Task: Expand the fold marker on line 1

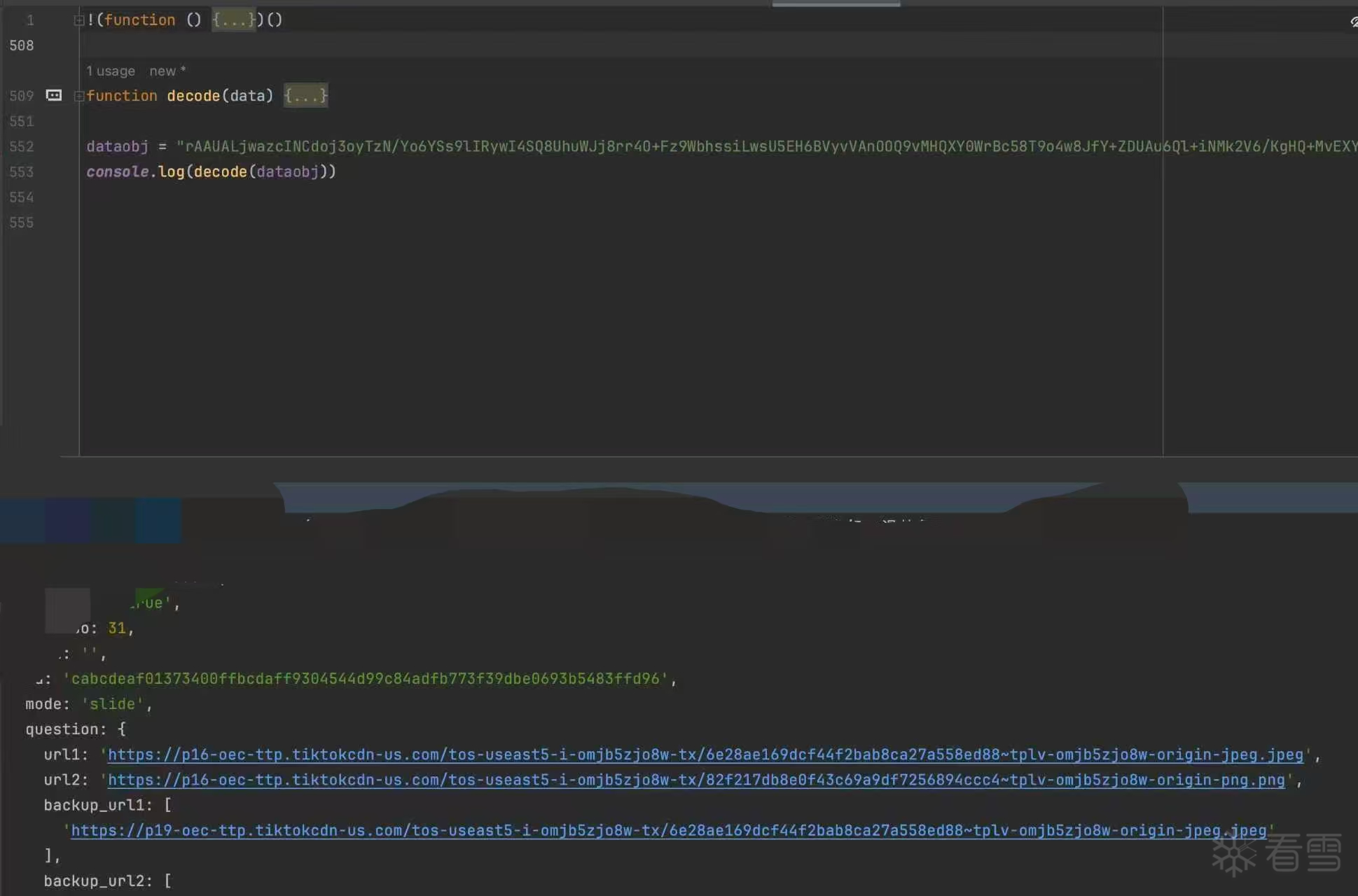Action: [x=79, y=20]
